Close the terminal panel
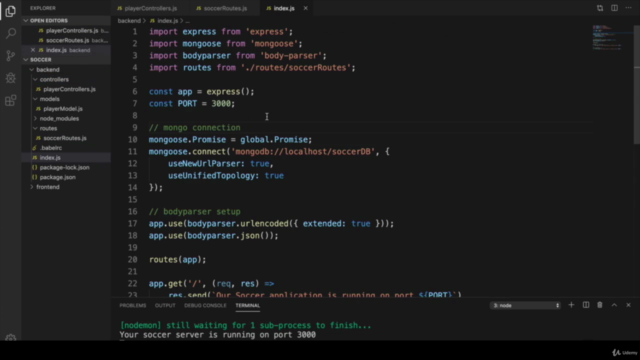The height and width of the screenshot is (360, 640). click(x=628, y=305)
